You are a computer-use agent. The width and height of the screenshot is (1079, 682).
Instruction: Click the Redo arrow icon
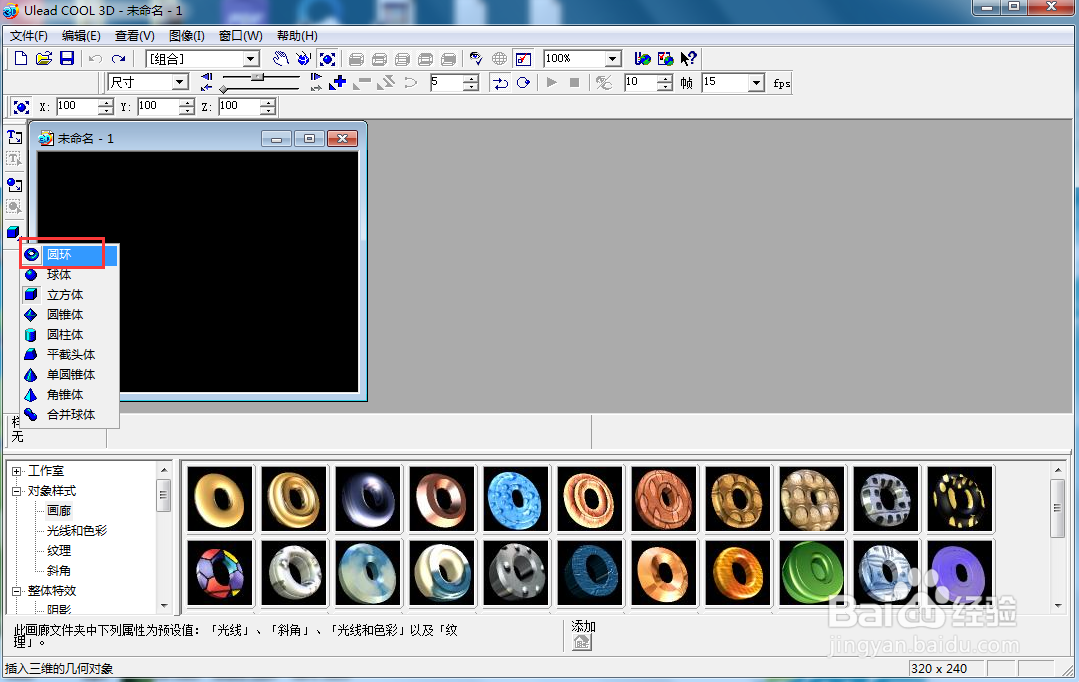point(118,59)
